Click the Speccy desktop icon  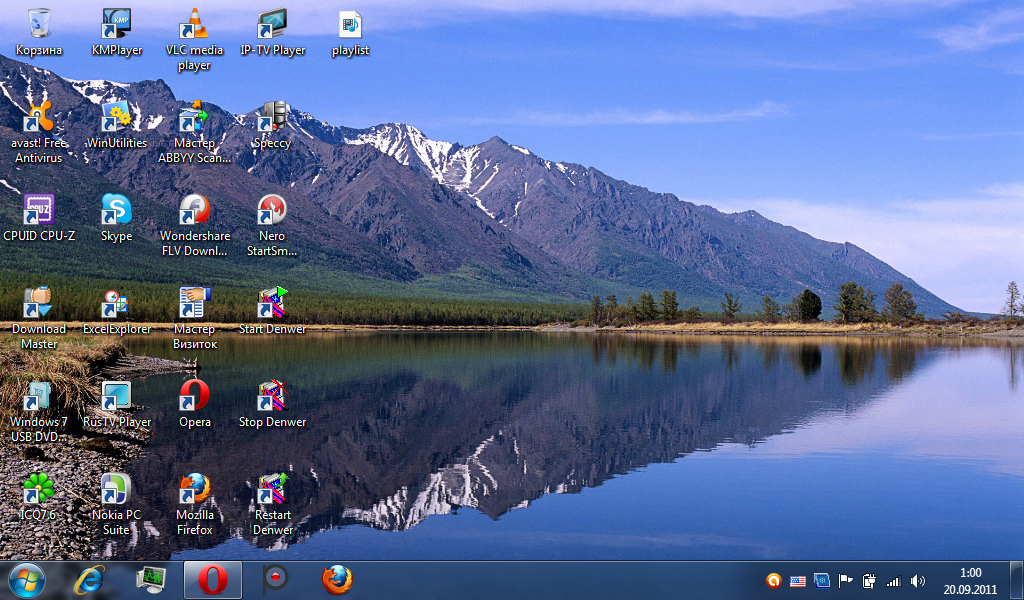click(x=272, y=118)
